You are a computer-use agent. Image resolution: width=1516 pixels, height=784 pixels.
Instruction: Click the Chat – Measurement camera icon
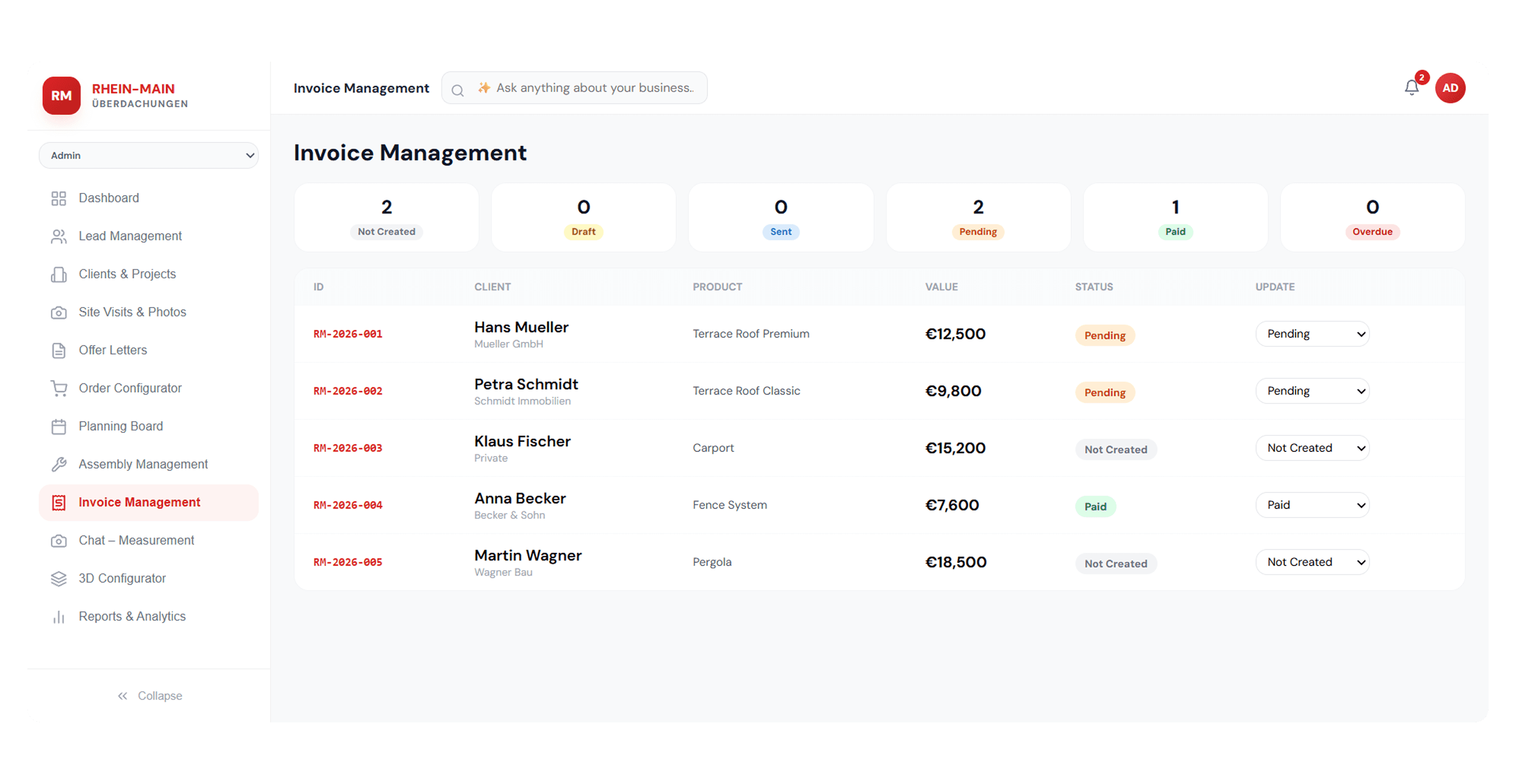coord(58,540)
